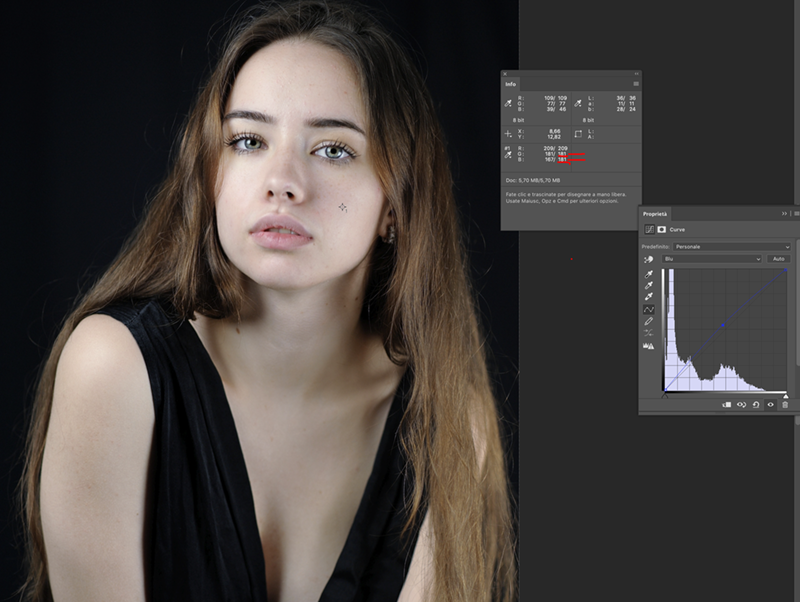Pick the gray point eyedropper
800x602 pixels.
coord(649,285)
